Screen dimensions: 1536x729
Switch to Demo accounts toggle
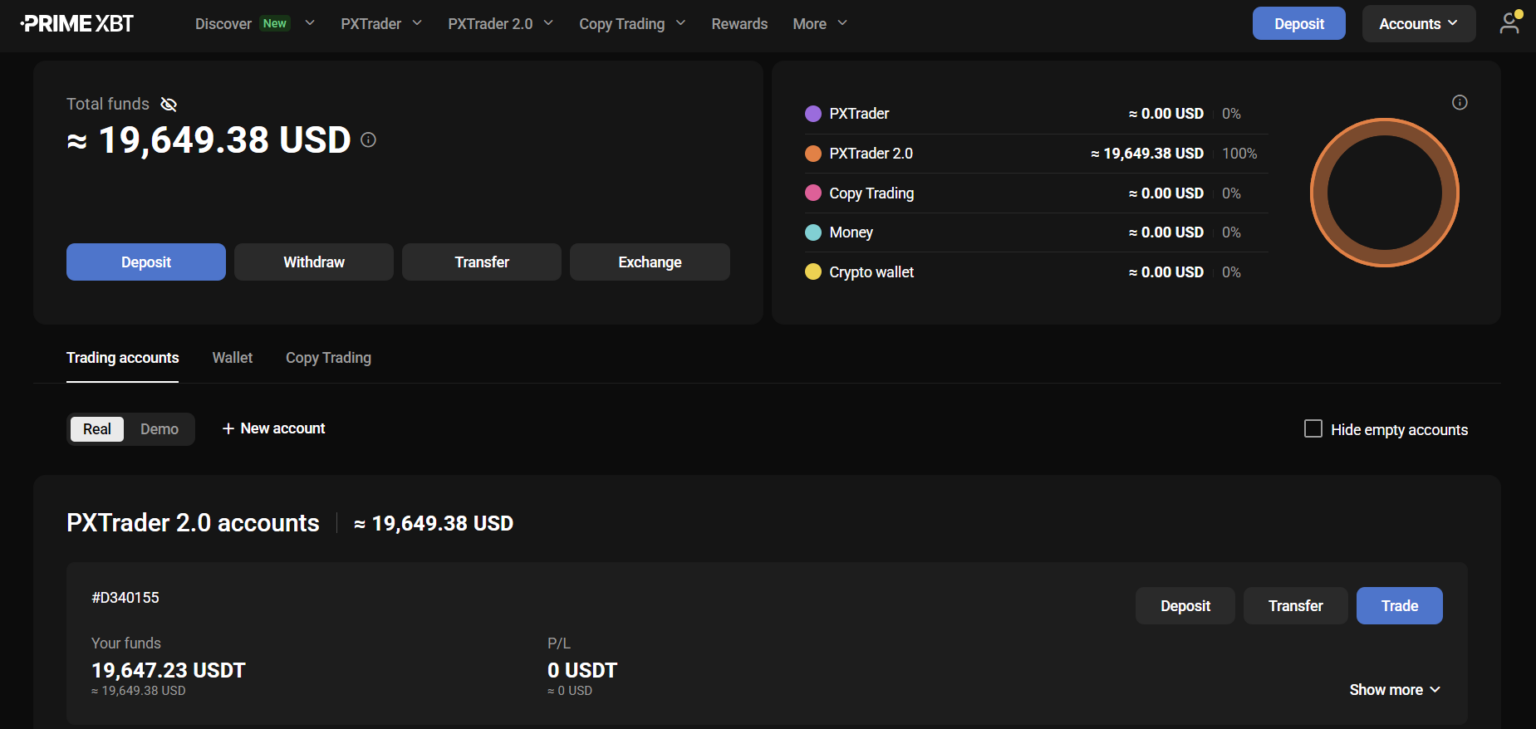pos(159,429)
